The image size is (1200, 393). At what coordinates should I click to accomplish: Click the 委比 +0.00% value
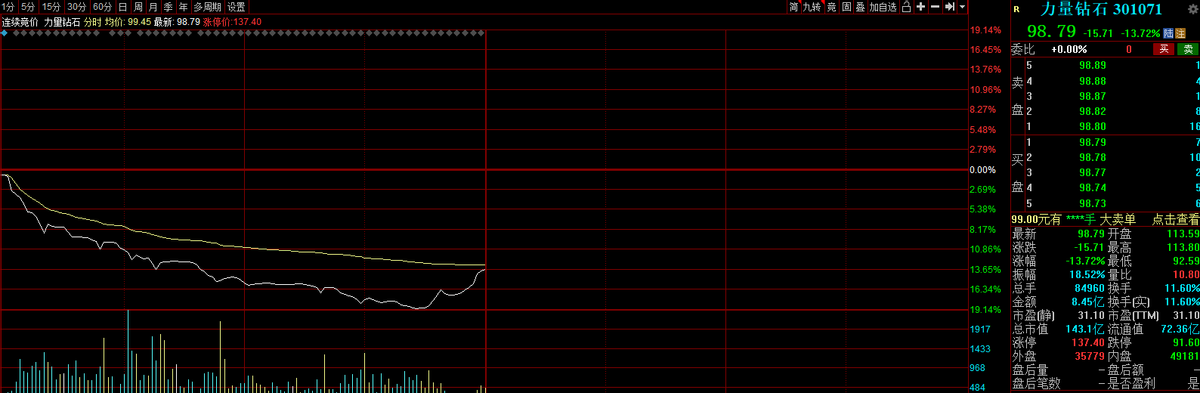coord(1069,49)
